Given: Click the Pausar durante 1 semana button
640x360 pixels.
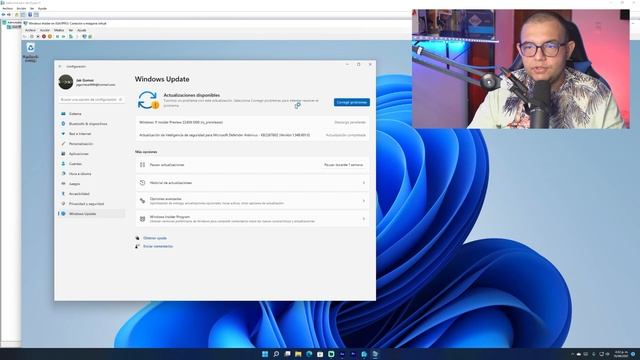Looking at the screenshot, I should click(x=343, y=165).
